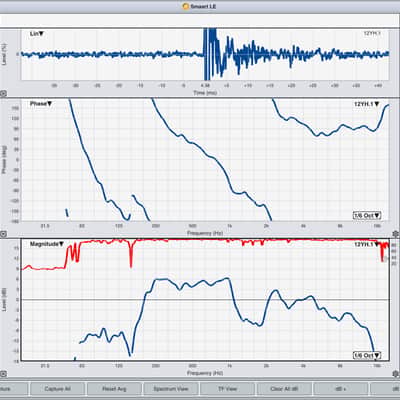Switch to Spectrum View
The height and width of the screenshot is (400, 400).
tap(171, 389)
